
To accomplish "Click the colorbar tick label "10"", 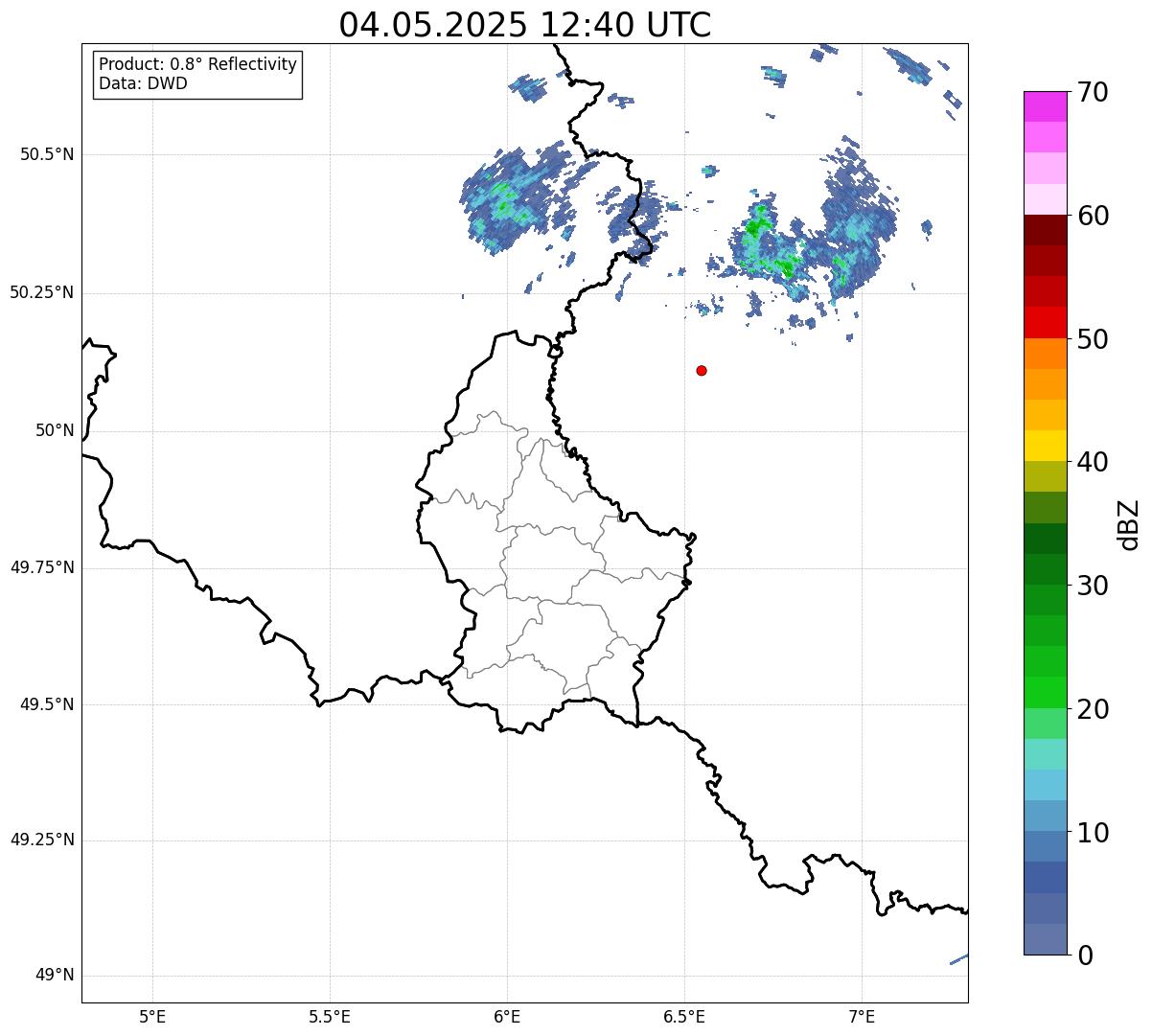I will tap(1093, 832).
